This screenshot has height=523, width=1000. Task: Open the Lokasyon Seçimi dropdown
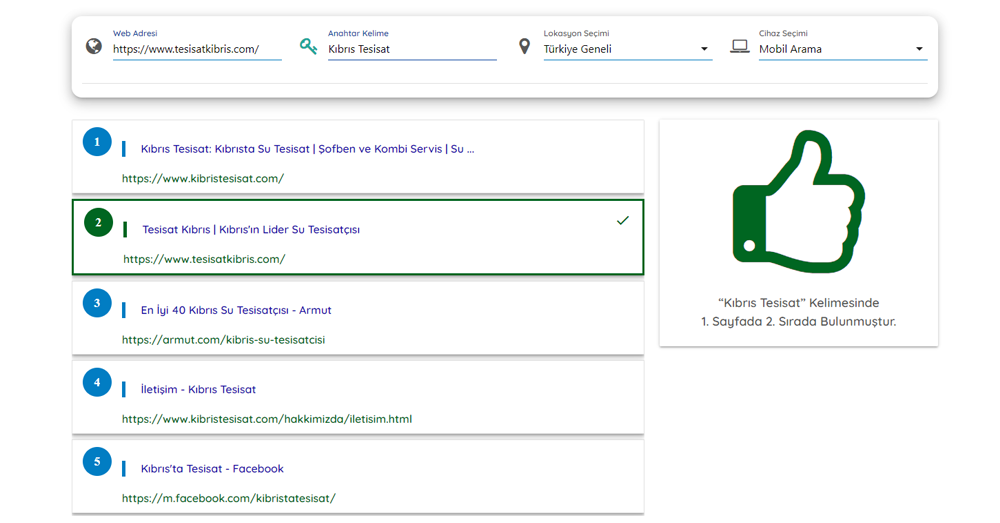click(x=628, y=49)
